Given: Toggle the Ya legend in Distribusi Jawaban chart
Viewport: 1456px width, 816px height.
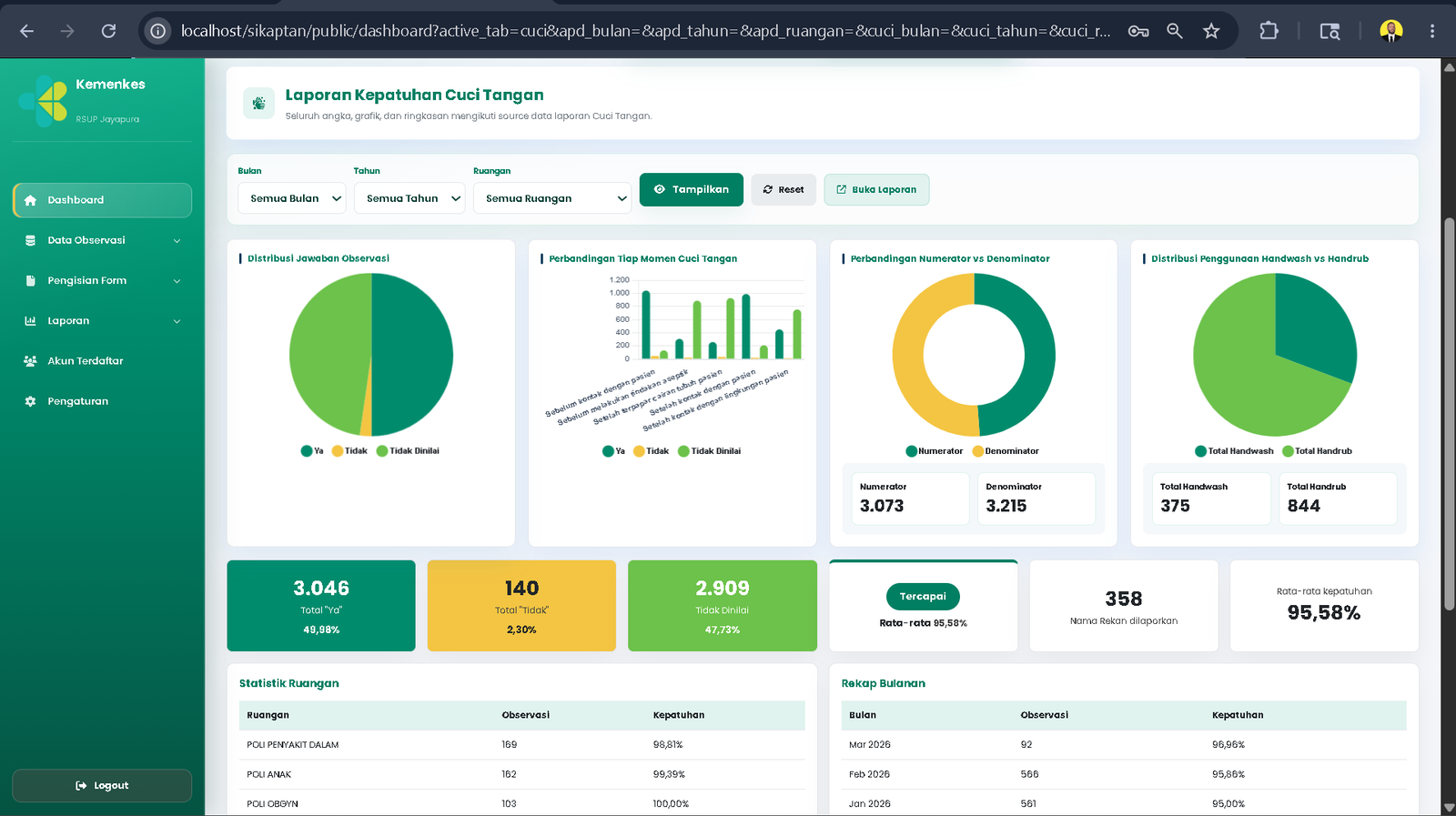Looking at the screenshot, I should (x=312, y=451).
